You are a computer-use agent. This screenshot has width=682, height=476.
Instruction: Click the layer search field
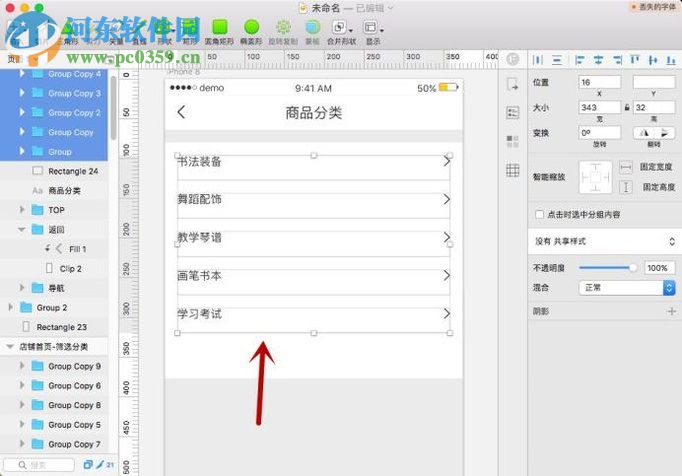(39, 465)
